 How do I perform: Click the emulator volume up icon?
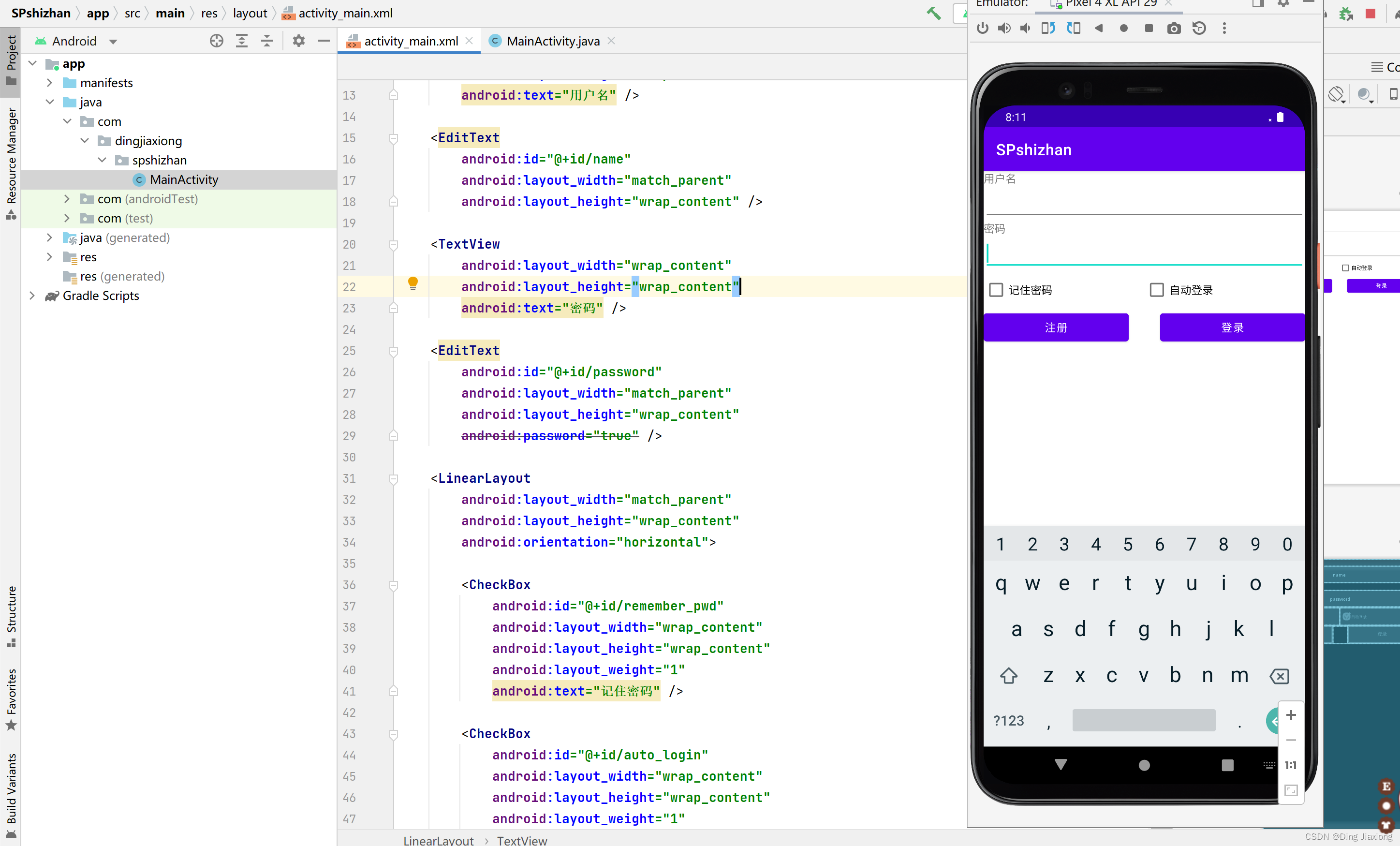(1004, 29)
